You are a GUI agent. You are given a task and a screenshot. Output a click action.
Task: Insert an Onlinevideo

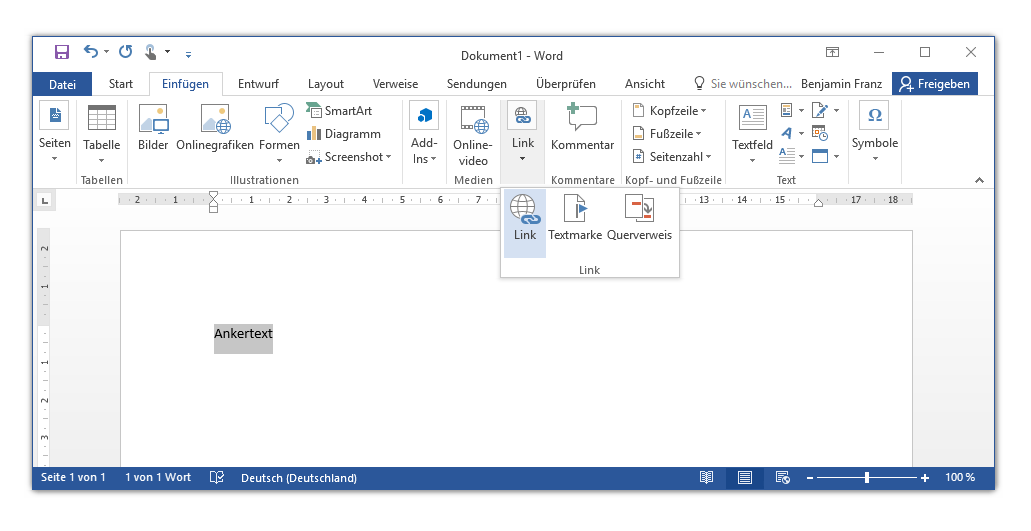(473, 136)
